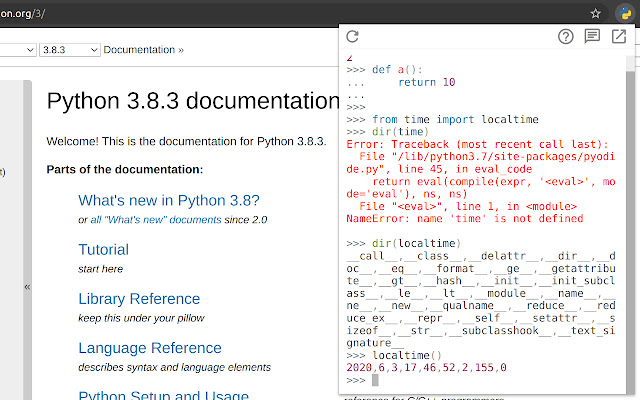Open console in new window icon
Viewport: 640px width, 400px height.
(x=619, y=37)
